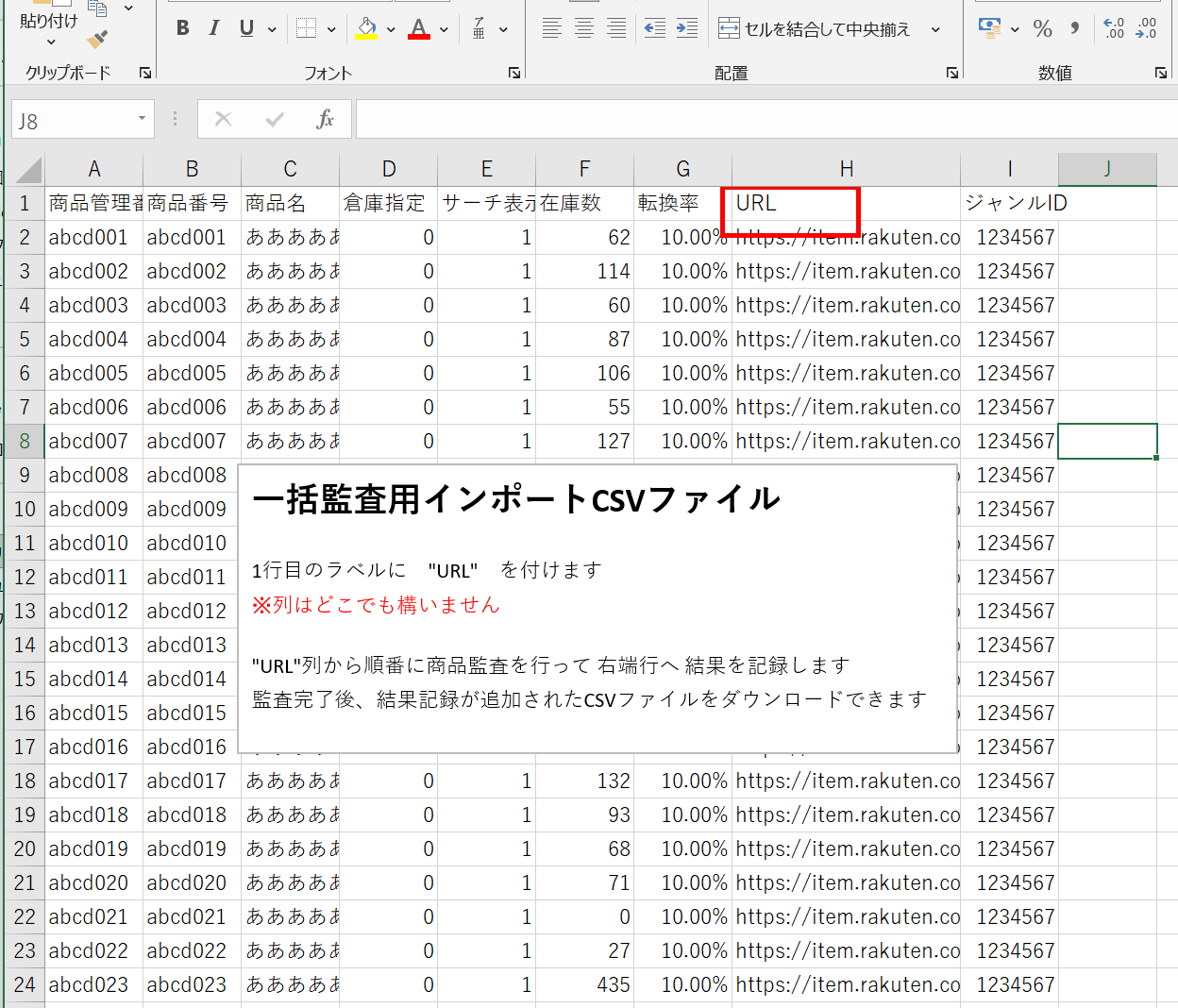
Task: Select column H header
Action: 847,169
